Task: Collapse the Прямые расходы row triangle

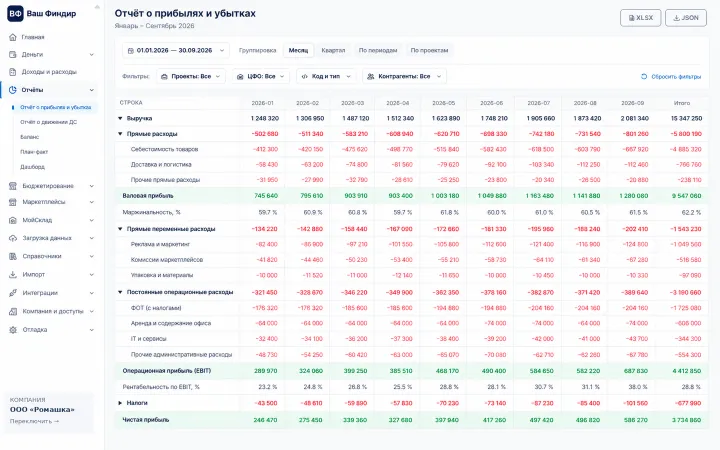Action: (120, 134)
